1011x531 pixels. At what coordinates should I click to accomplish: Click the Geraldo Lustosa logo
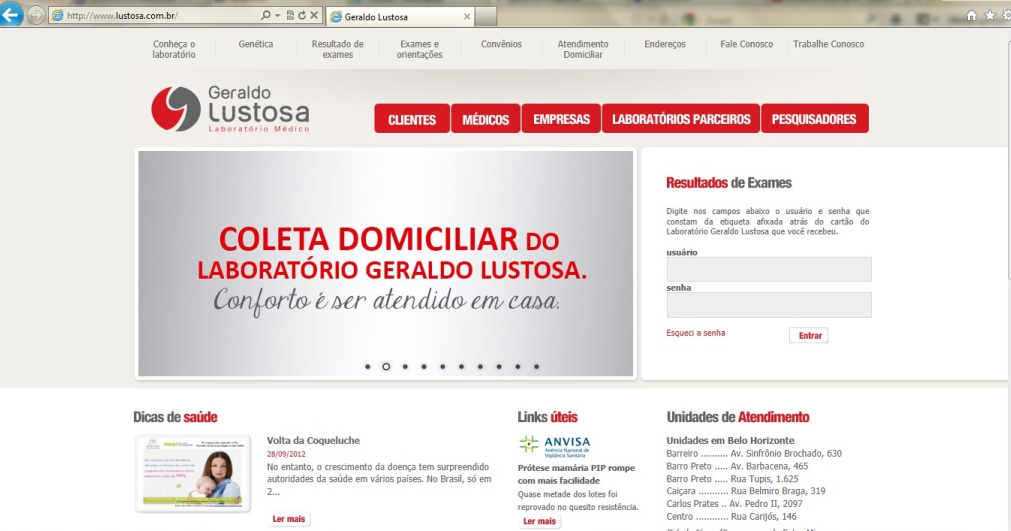coord(230,109)
